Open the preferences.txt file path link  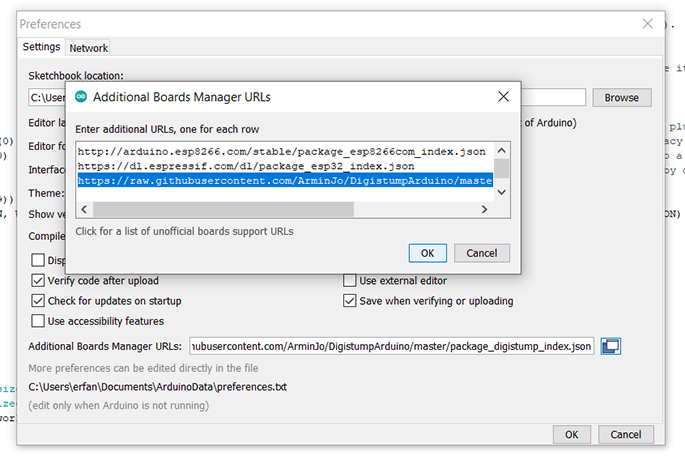157,386
